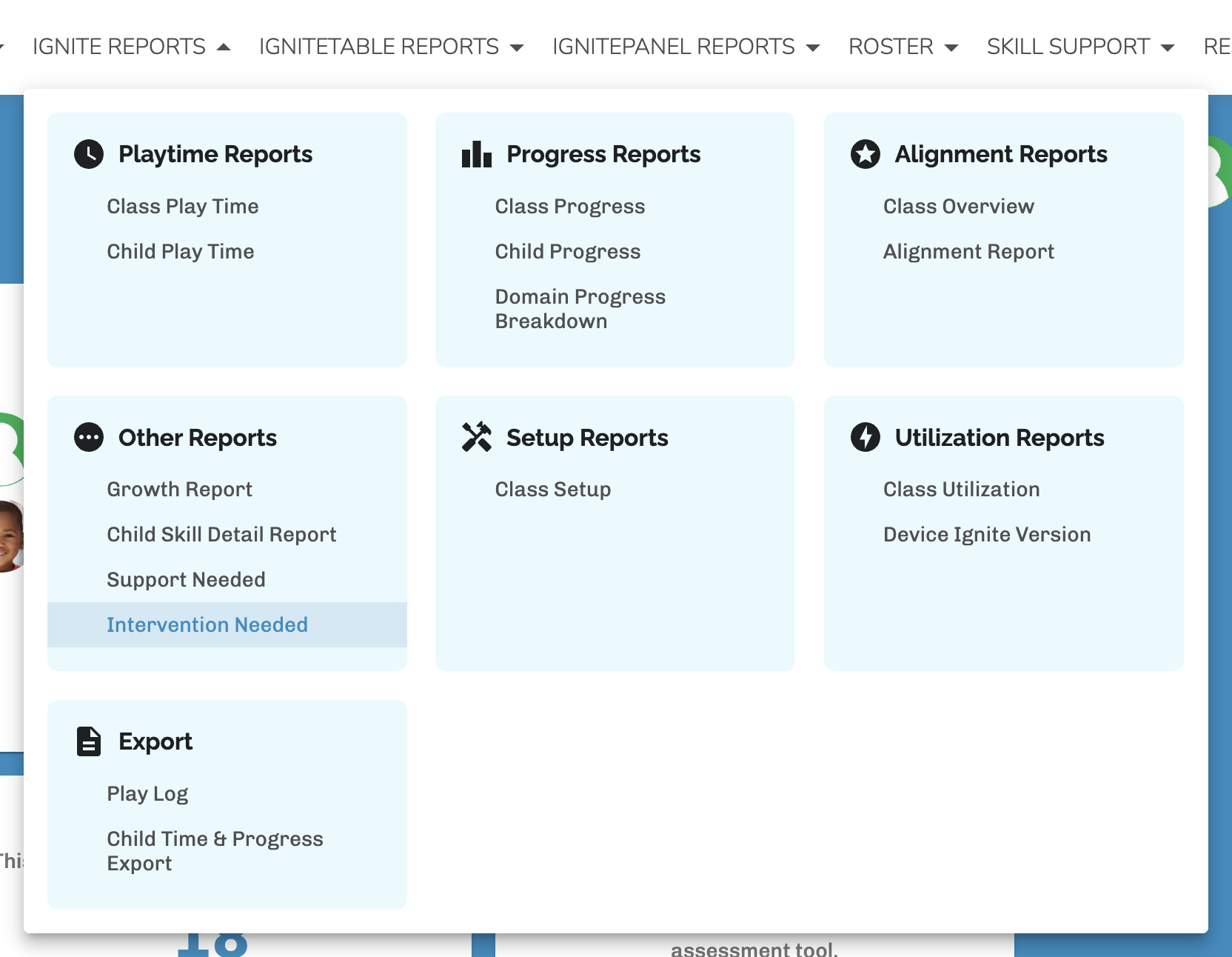Click the star icon beside Alignment Reports
The width and height of the screenshot is (1232, 957).
point(866,154)
